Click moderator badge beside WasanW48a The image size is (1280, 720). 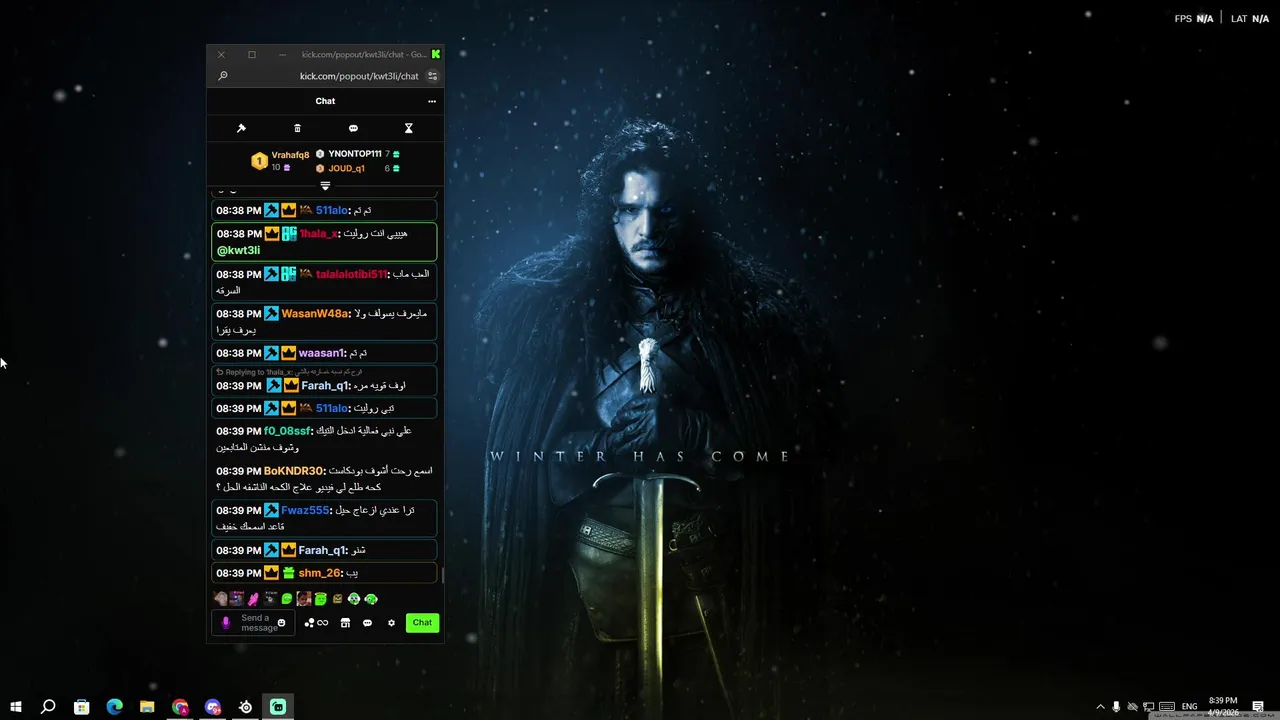point(271,314)
